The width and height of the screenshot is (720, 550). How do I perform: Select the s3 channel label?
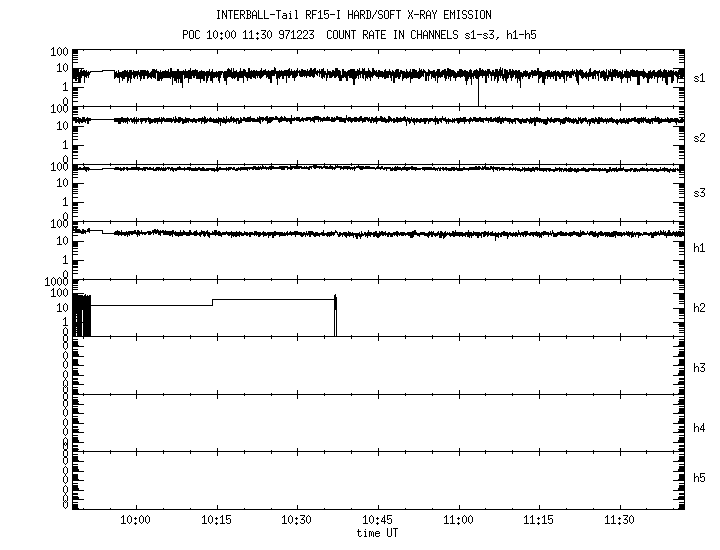699,193
